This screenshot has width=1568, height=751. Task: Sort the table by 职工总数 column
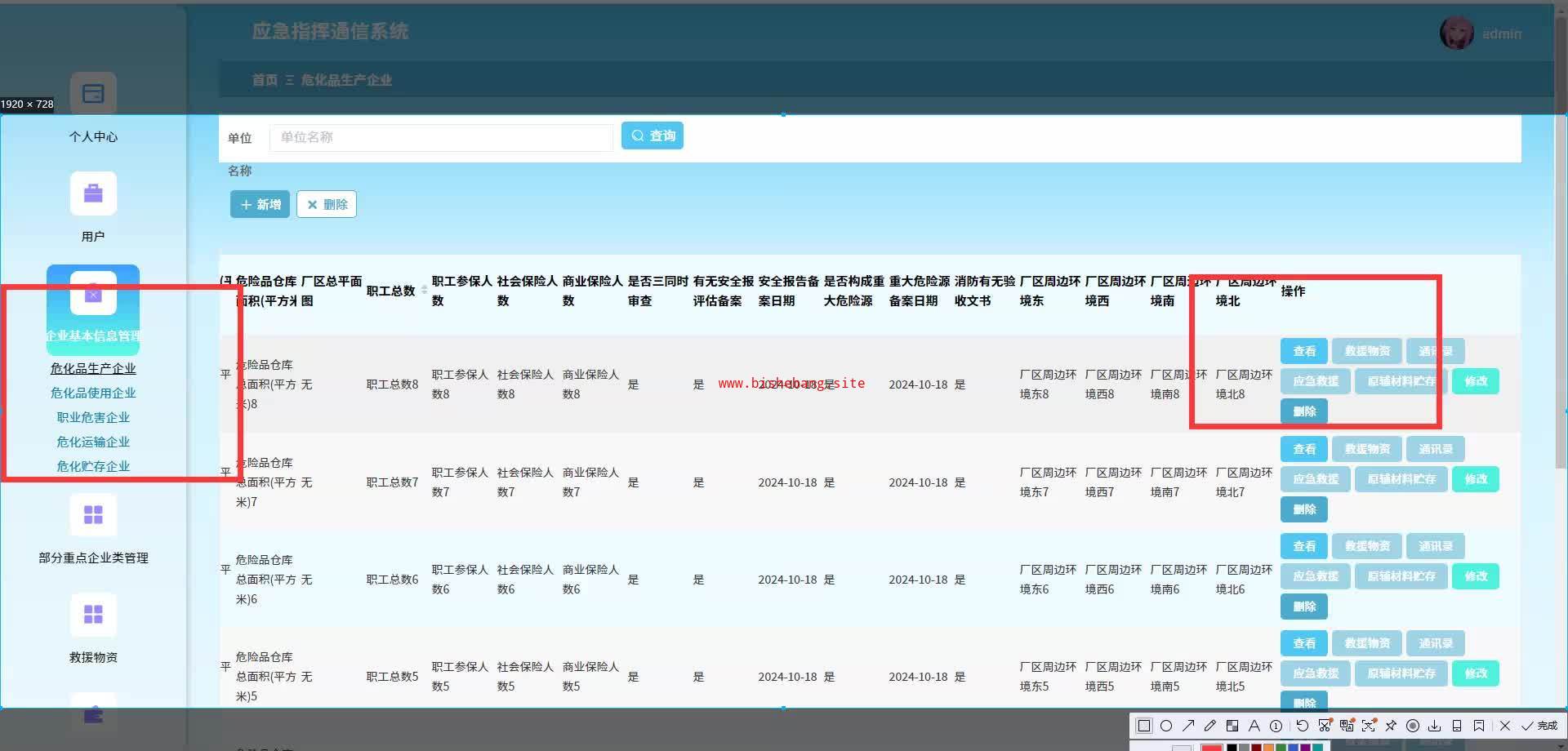pos(424,291)
